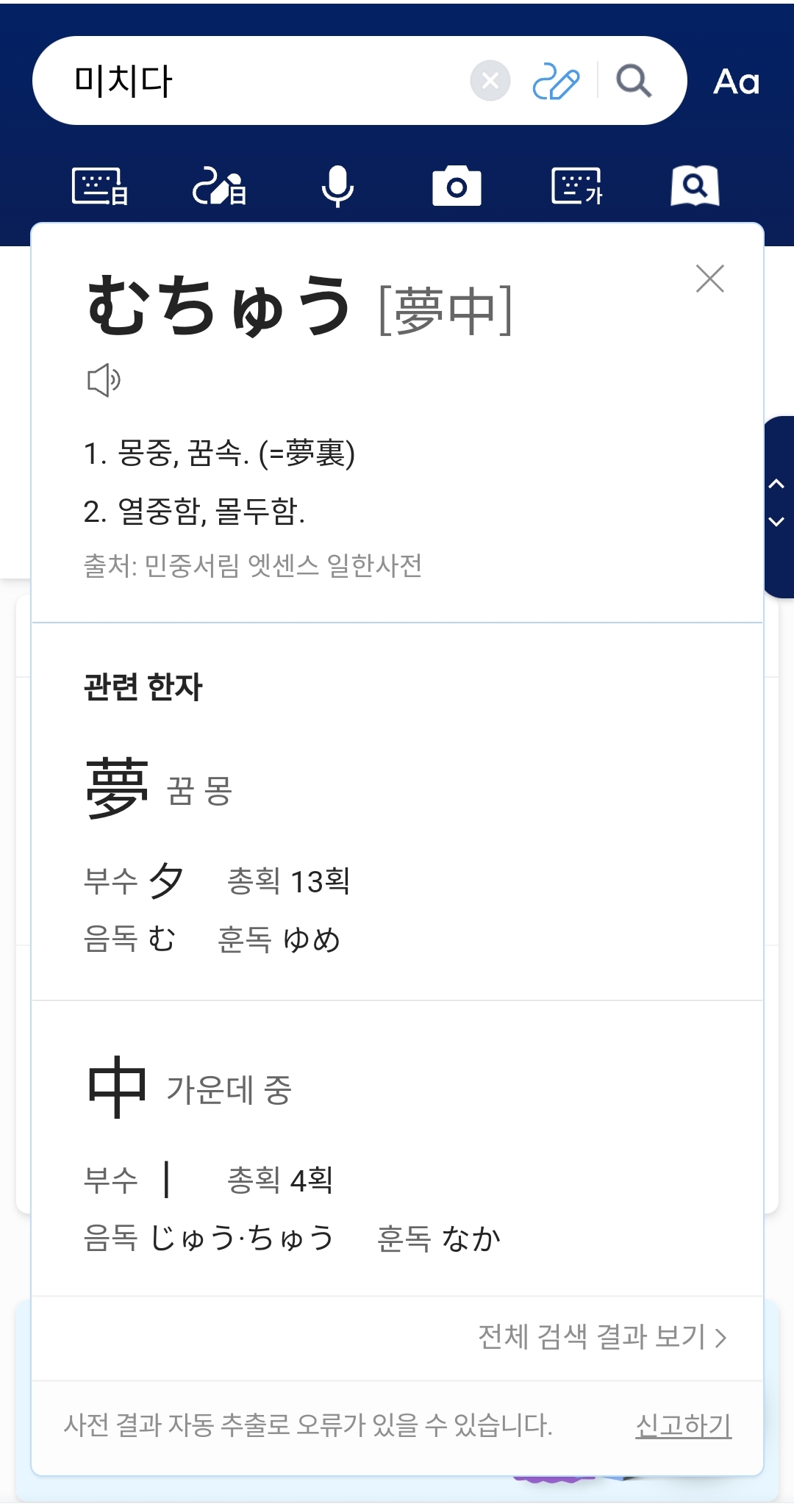This screenshot has width=794, height=1512.
Task: Tap the 신고하기 report link
Action: tap(683, 1426)
